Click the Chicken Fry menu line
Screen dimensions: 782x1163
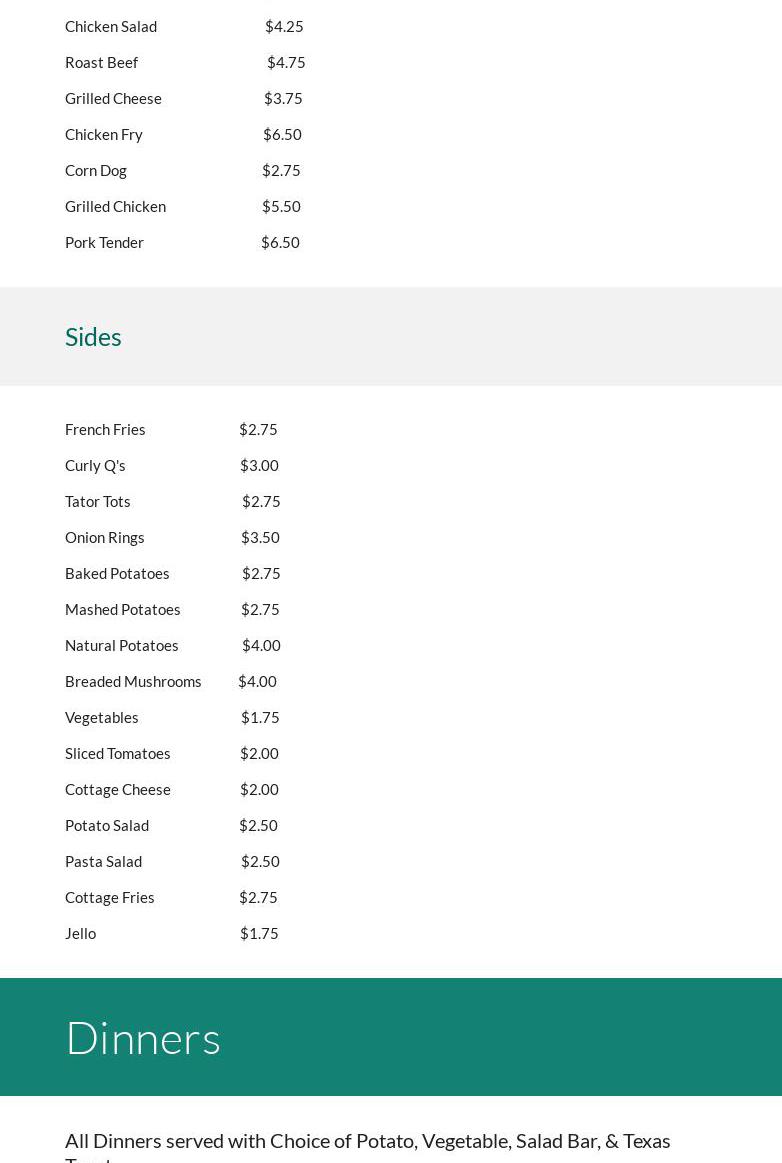click(104, 135)
